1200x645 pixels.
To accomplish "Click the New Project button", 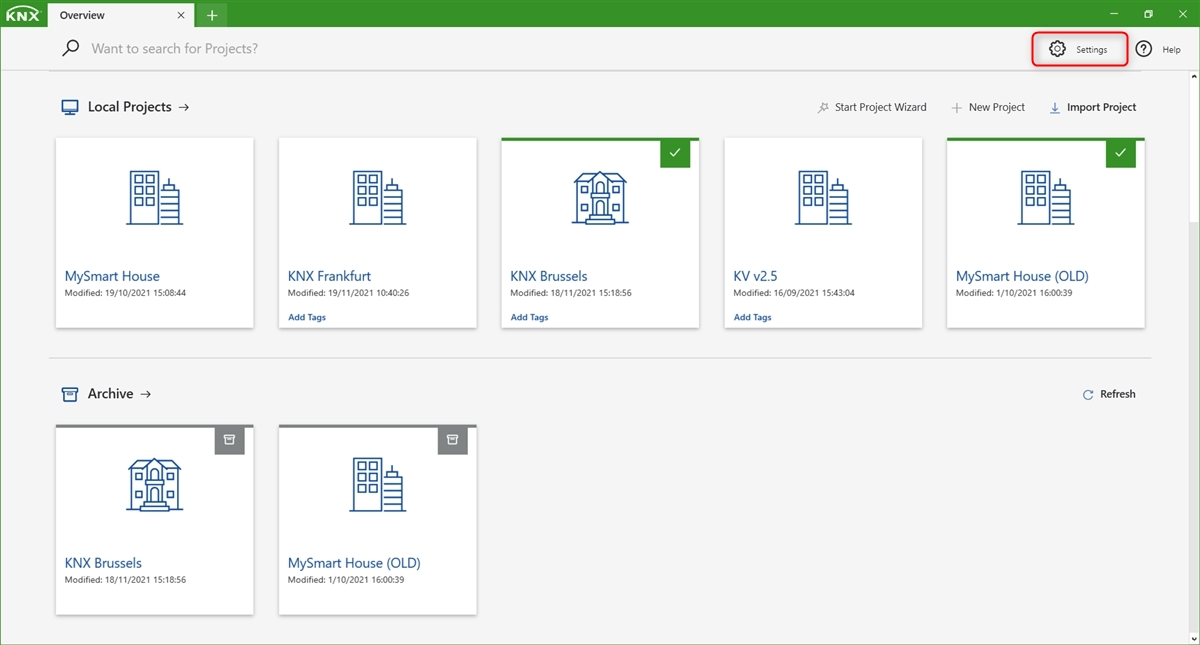I will click(988, 107).
